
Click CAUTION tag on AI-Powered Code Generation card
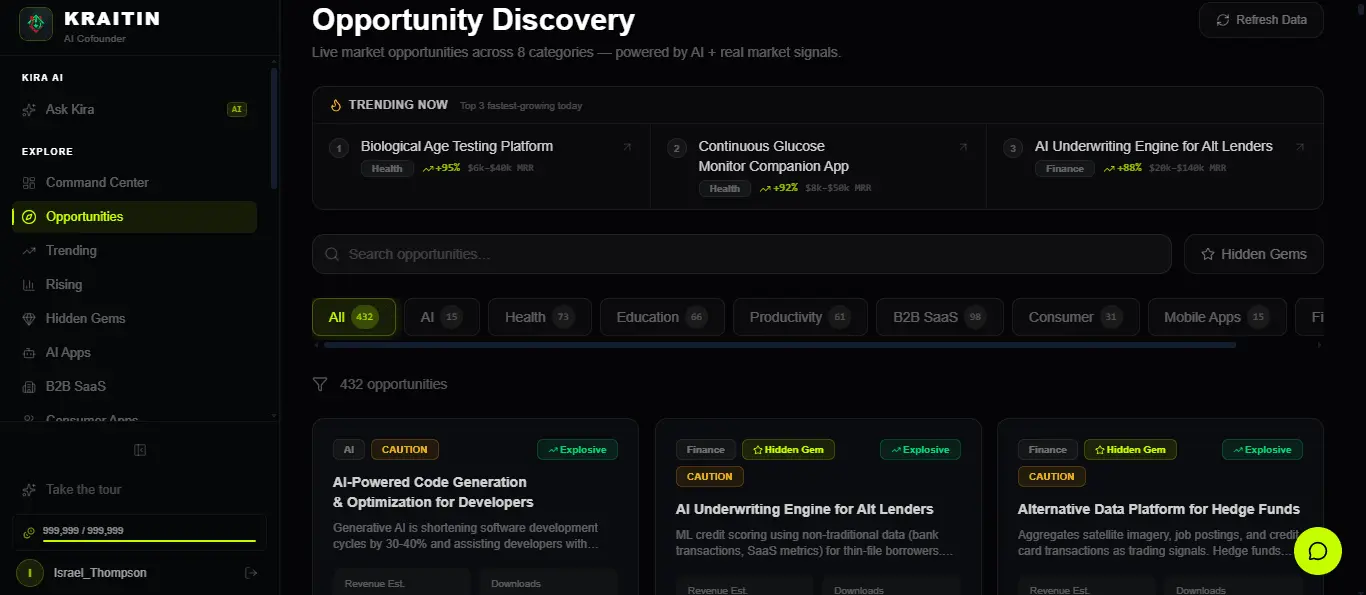pyautogui.click(x=405, y=450)
